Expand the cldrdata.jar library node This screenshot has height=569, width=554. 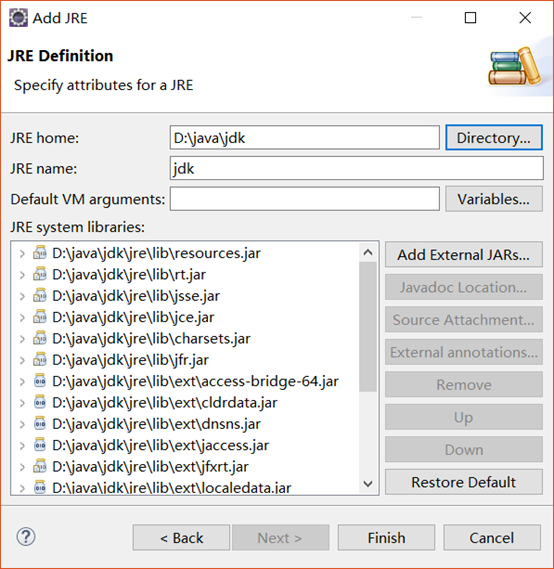tap(22, 403)
